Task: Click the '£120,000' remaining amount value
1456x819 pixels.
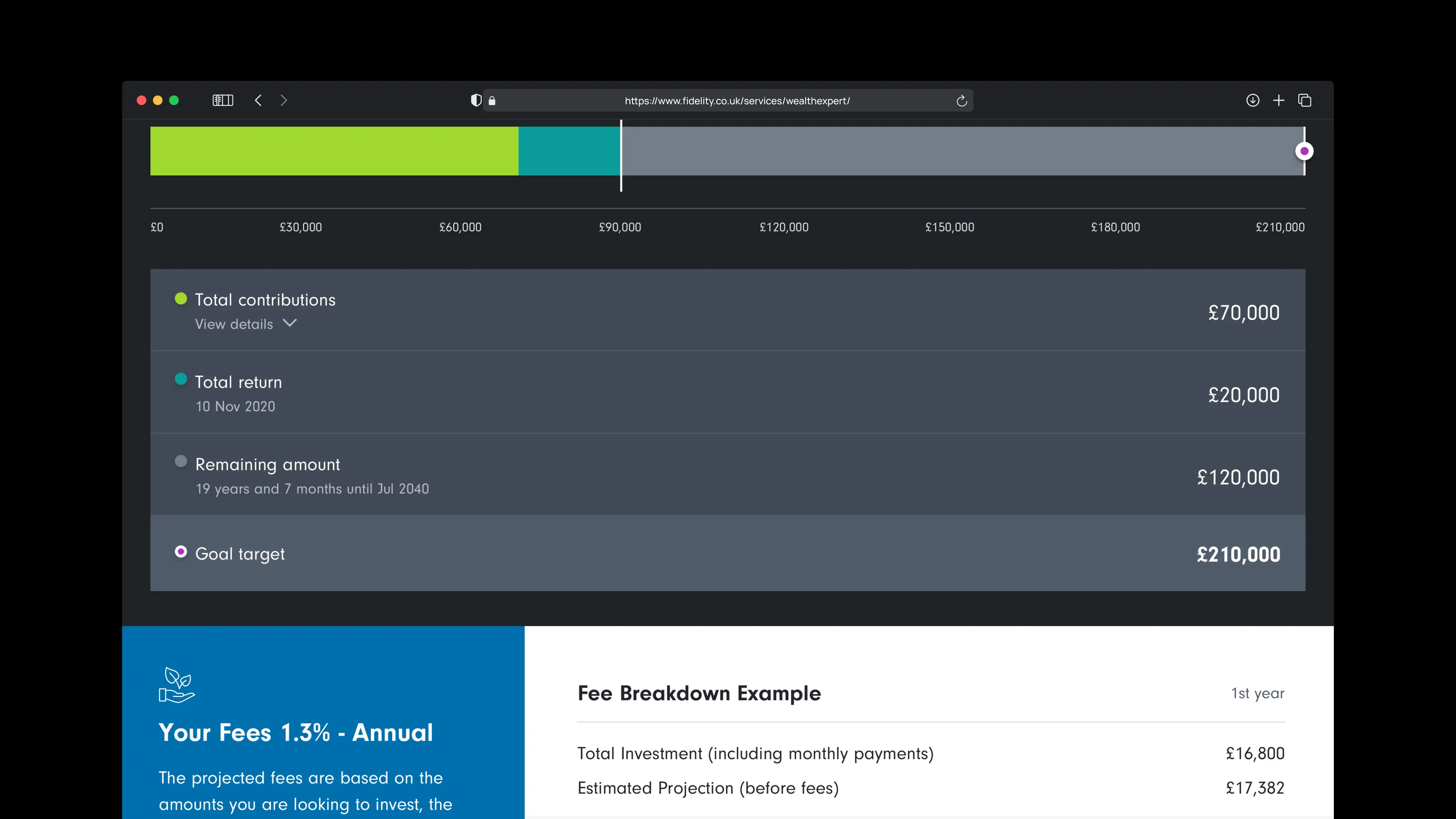Action: click(1238, 477)
